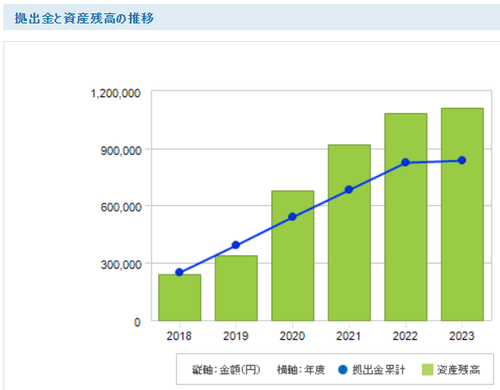The width and height of the screenshot is (500, 390).
Task: Click the 2023 x-axis year label
Action: (x=462, y=336)
